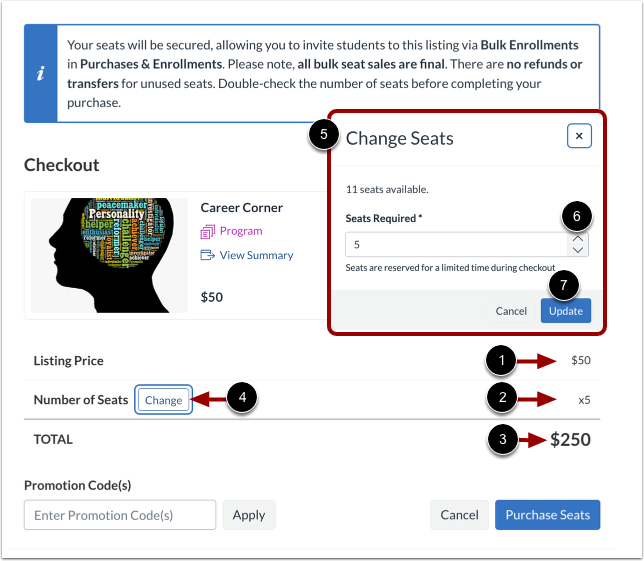Click the Seats Required input field
The width and height of the screenshot is (644, 561).
455,245
